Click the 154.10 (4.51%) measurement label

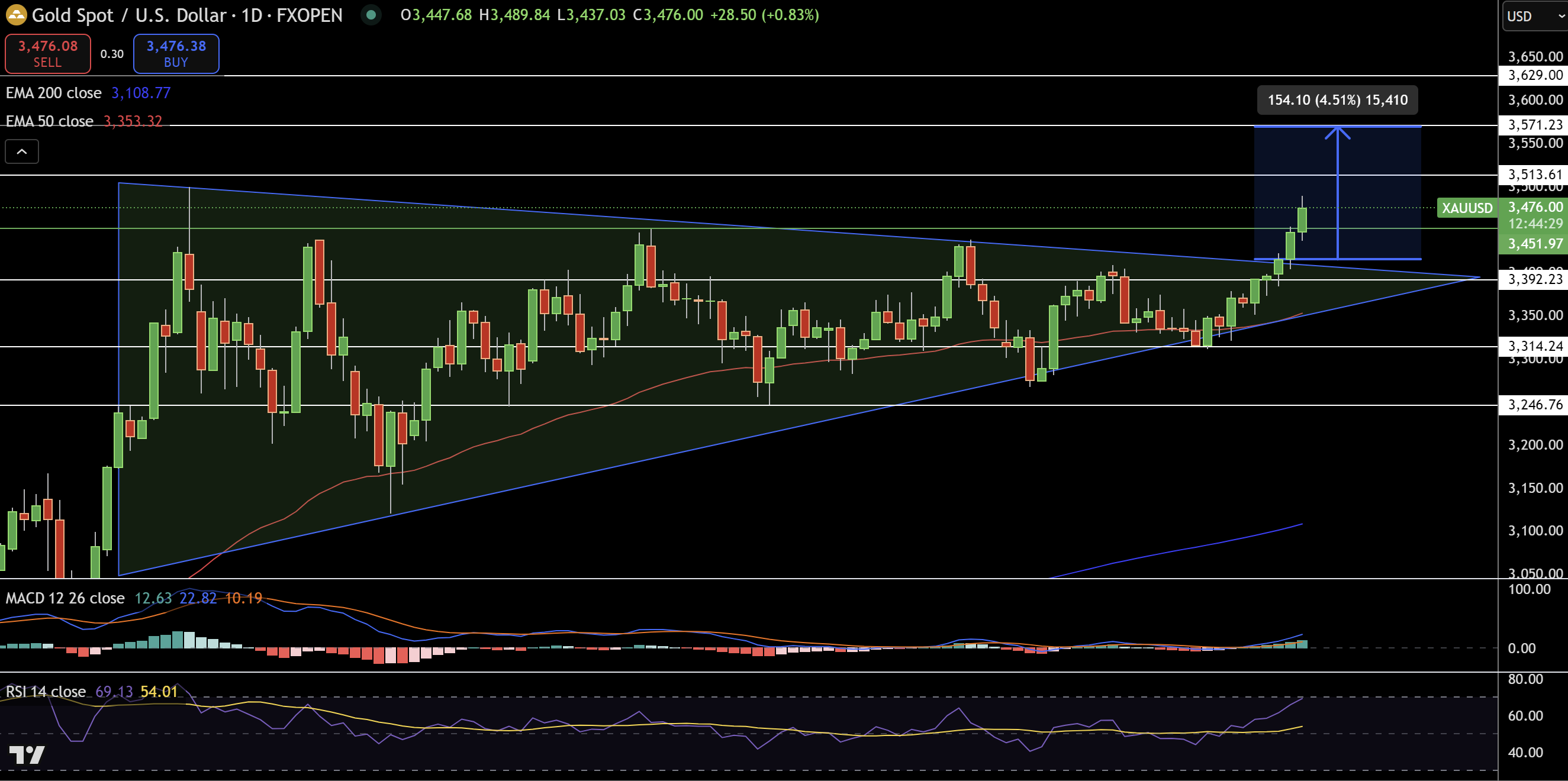pyautogui.click(x=1337, y=100)
